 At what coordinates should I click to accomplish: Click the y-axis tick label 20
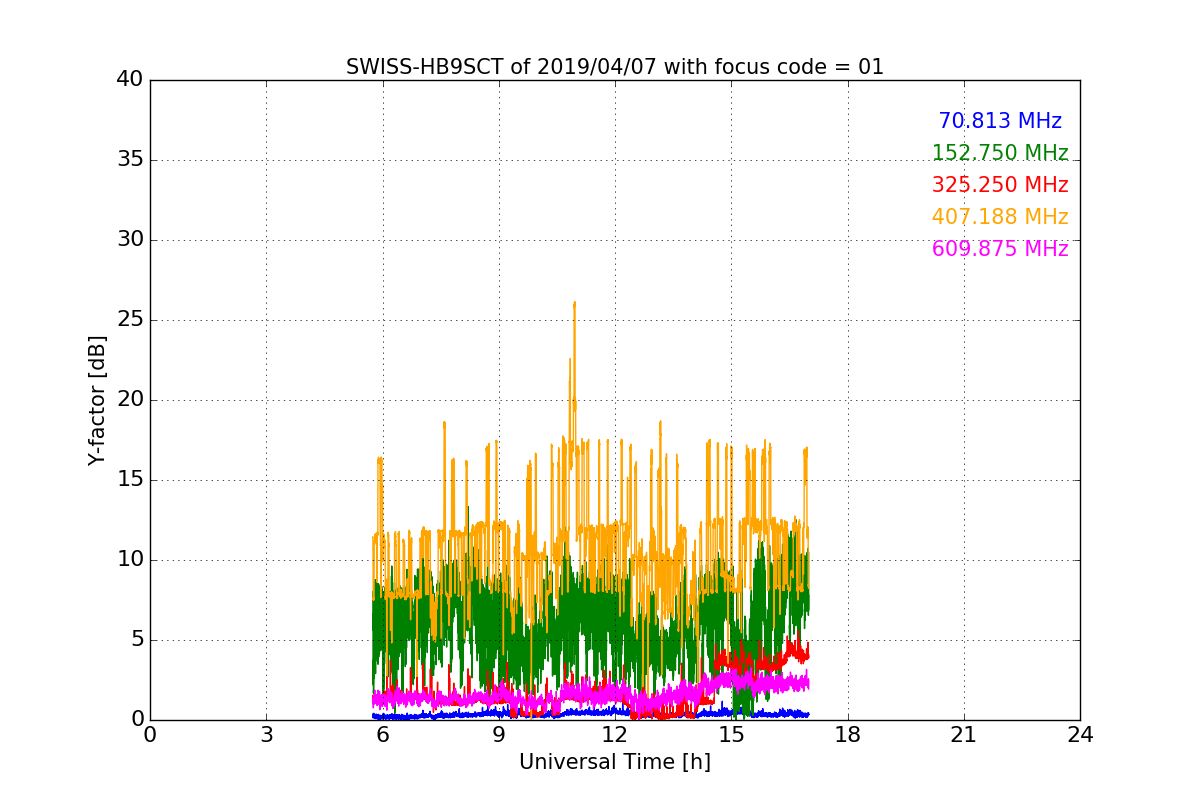point(130,400)
